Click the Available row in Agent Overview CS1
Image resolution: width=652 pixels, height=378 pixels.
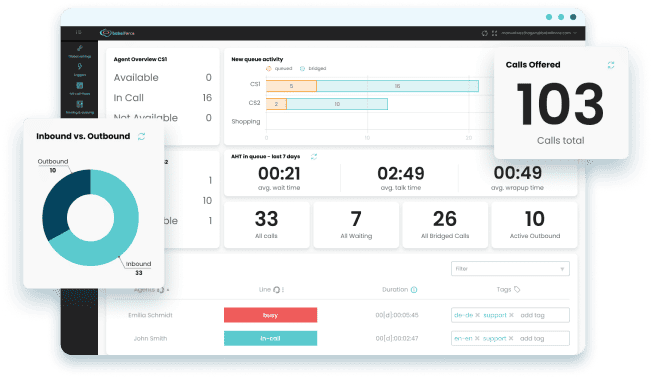tap(163, 78)
